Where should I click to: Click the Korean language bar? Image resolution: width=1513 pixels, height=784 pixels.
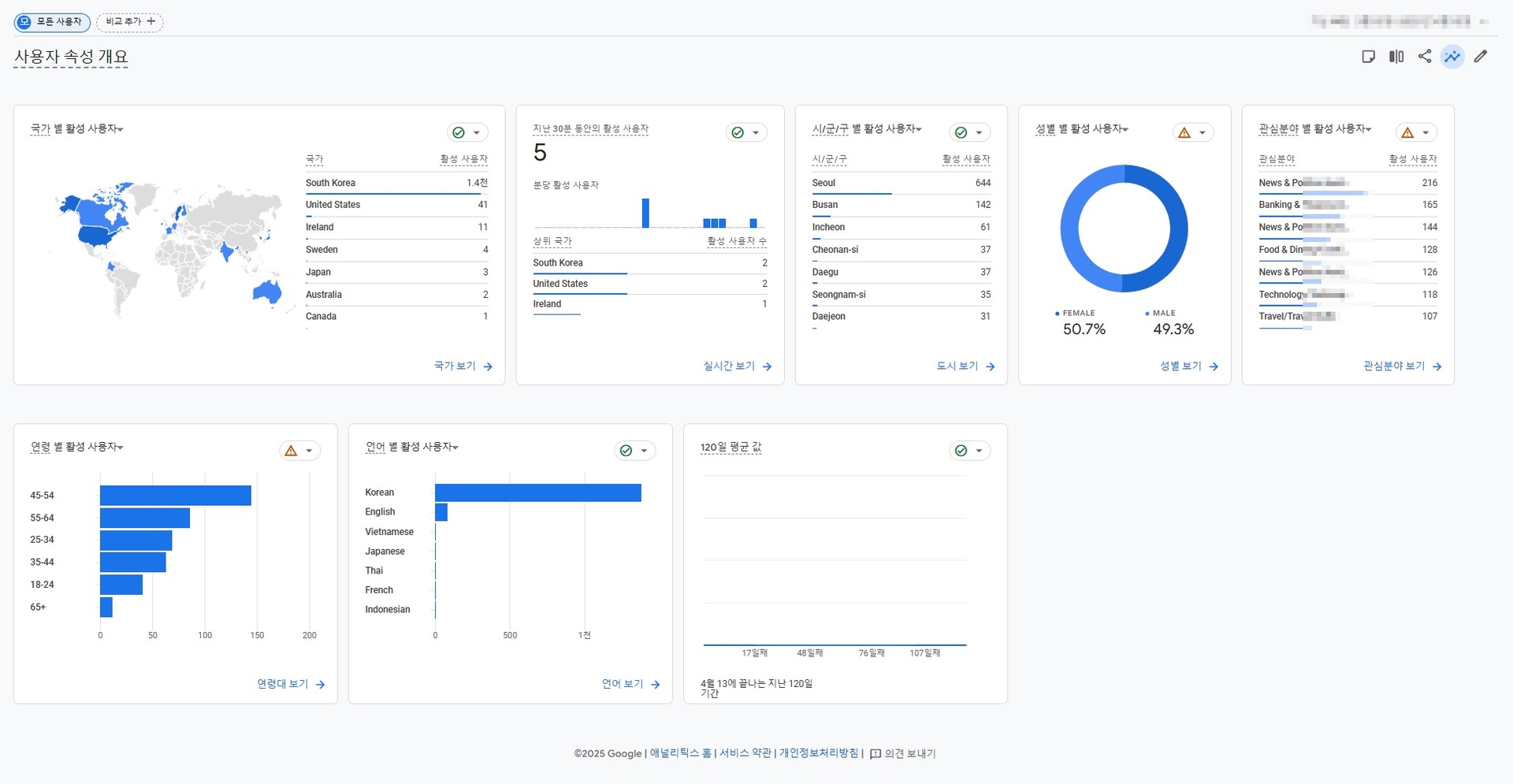click(x=538, y=493)
